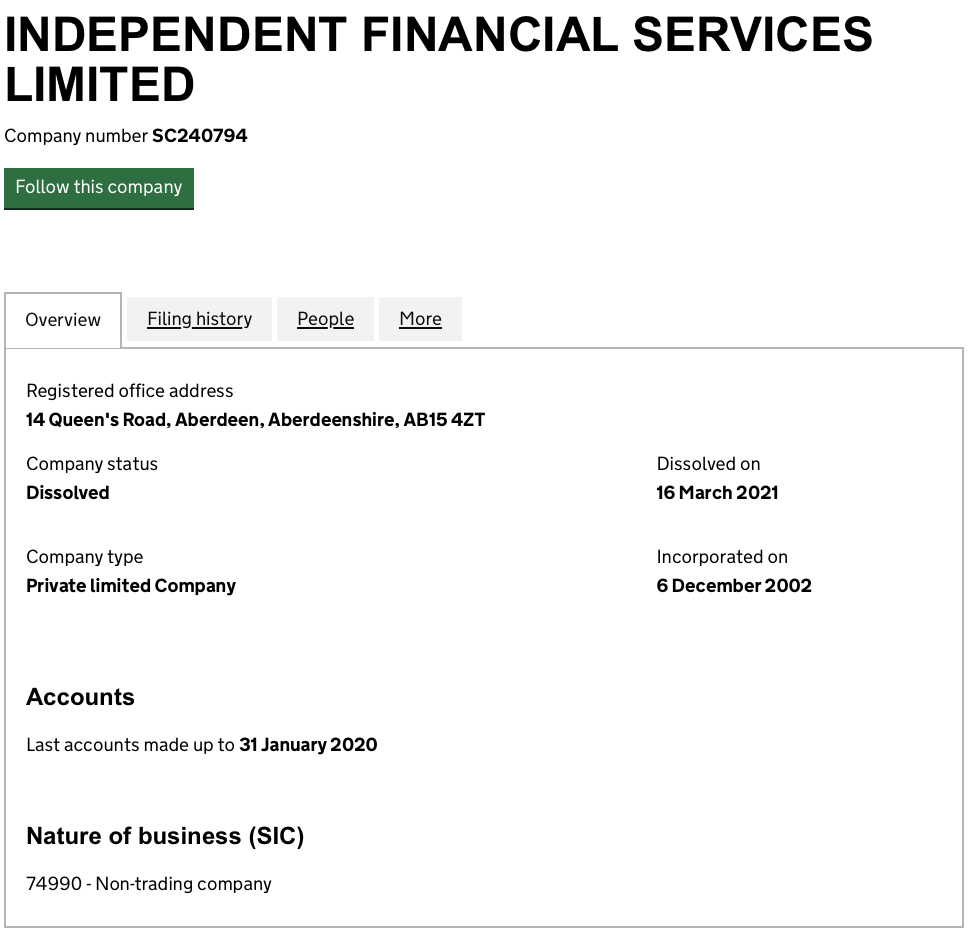Click the 16 March 2021 date
This screenshot has height=950, width=980.
(717, 493)
